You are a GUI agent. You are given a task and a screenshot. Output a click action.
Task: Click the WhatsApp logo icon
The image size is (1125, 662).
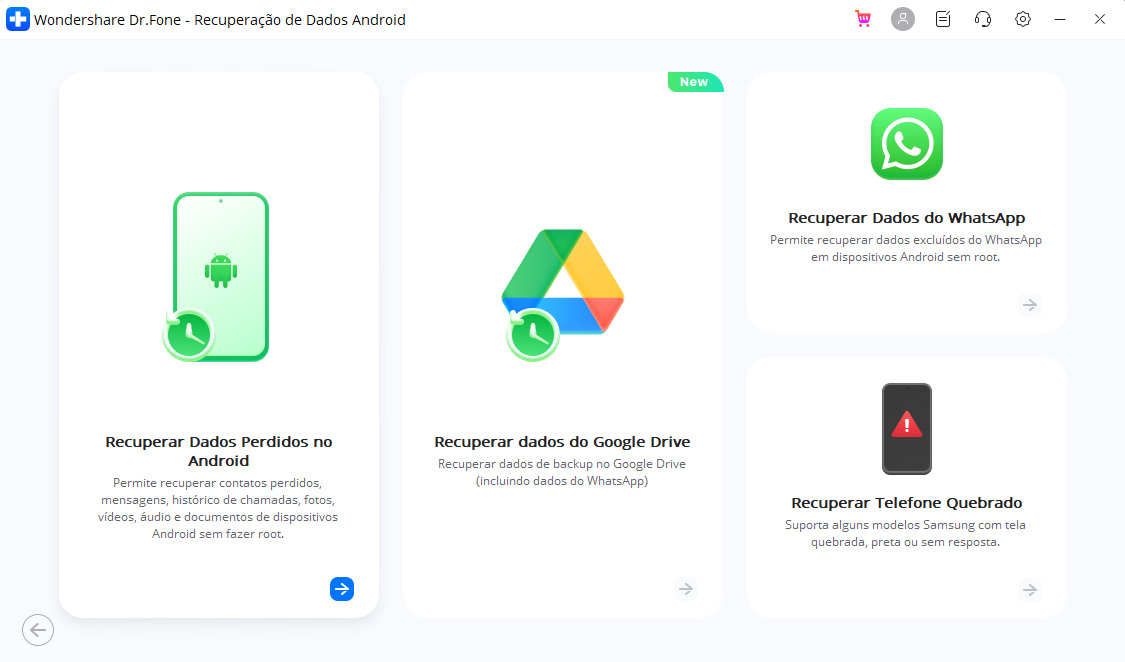point(906,144)
